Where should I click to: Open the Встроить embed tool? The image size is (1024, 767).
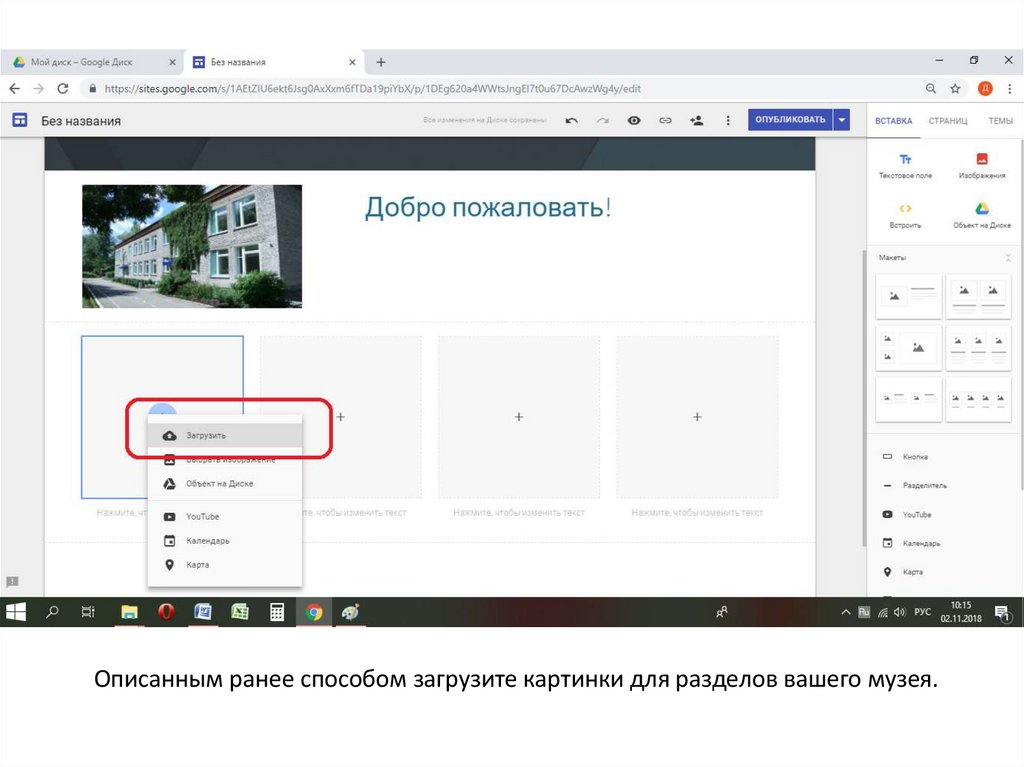click(905, 215)
